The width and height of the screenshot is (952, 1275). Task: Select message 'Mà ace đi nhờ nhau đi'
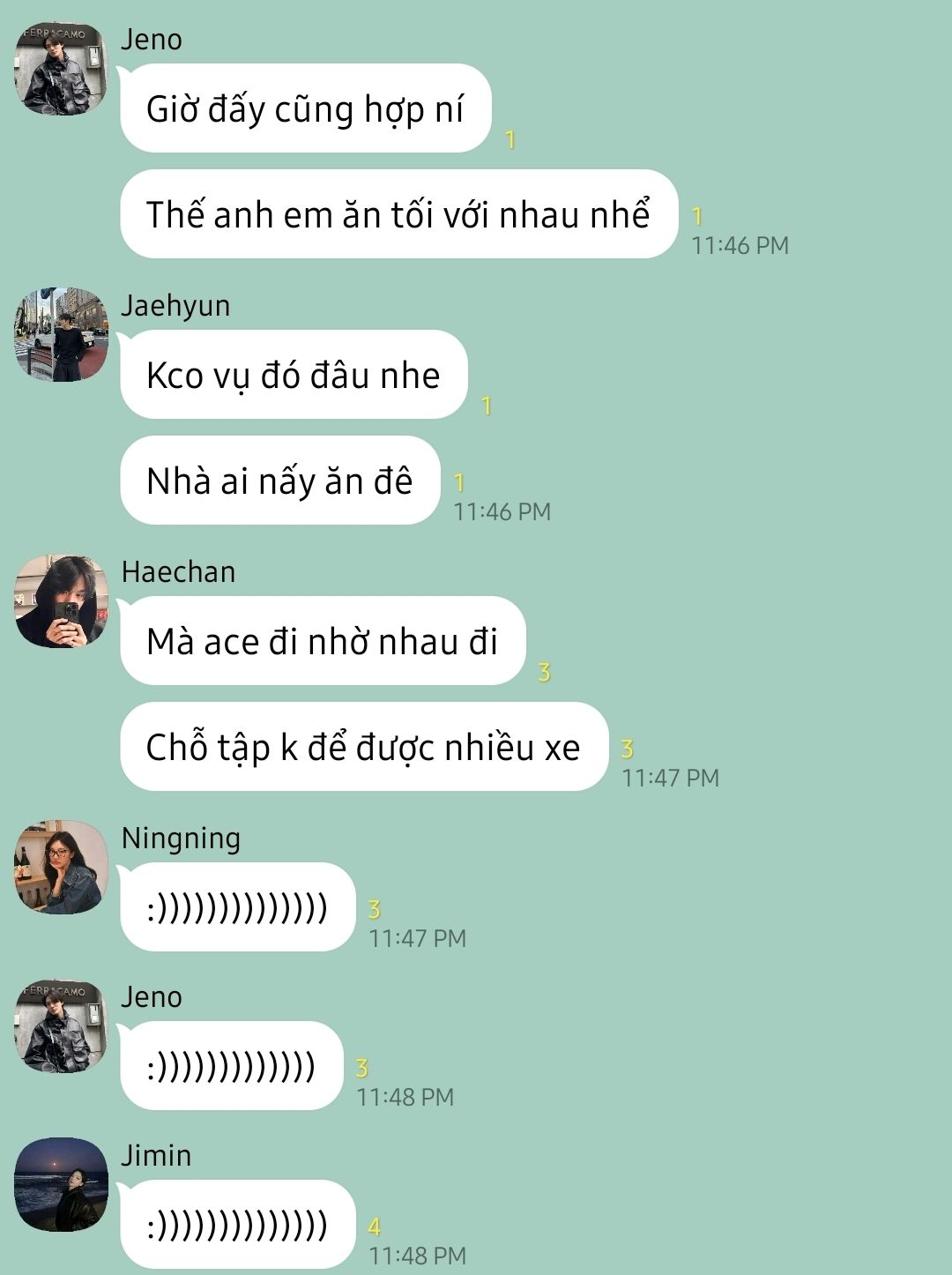[323, 641]
